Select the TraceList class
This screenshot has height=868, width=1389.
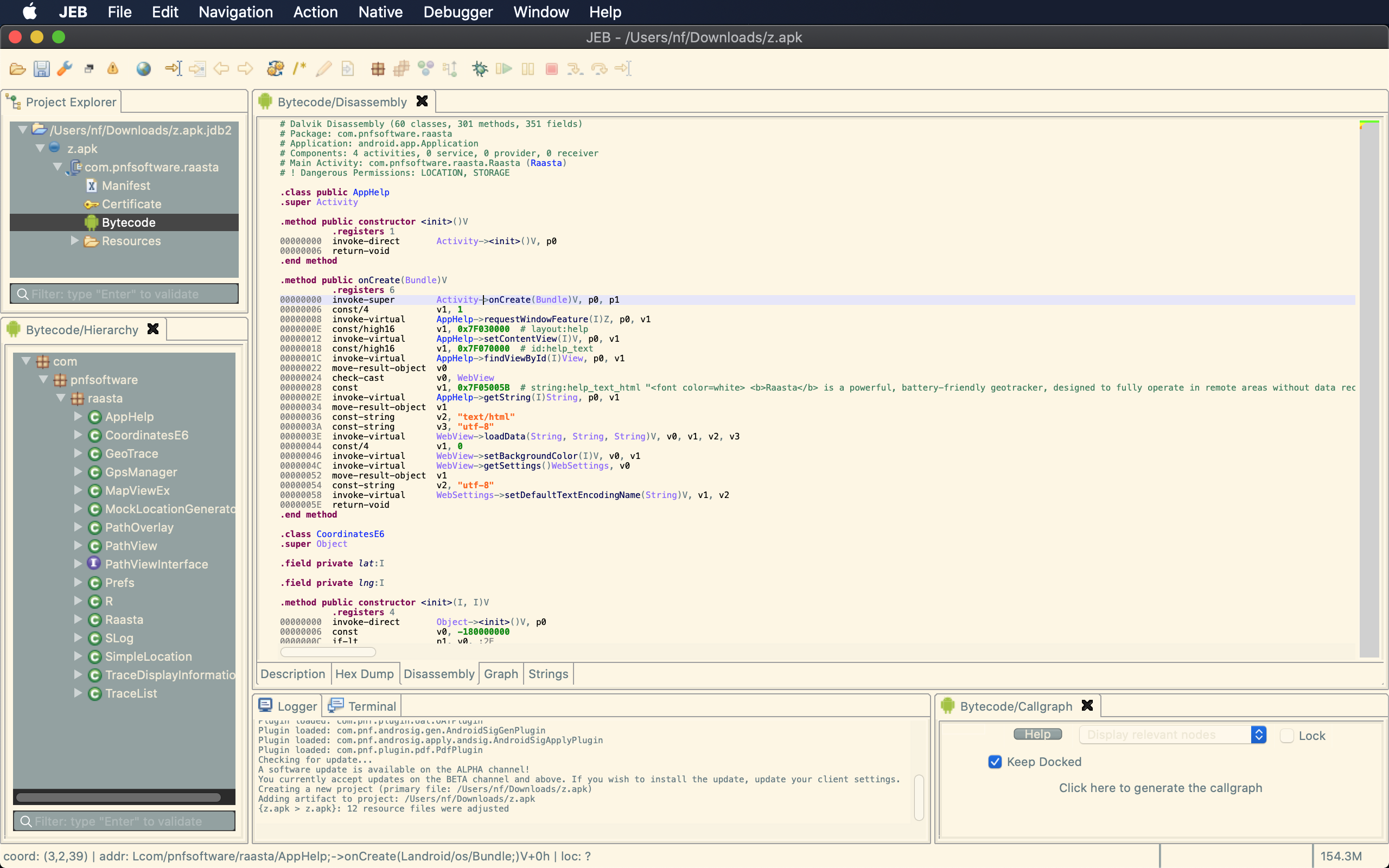point(131,693)
